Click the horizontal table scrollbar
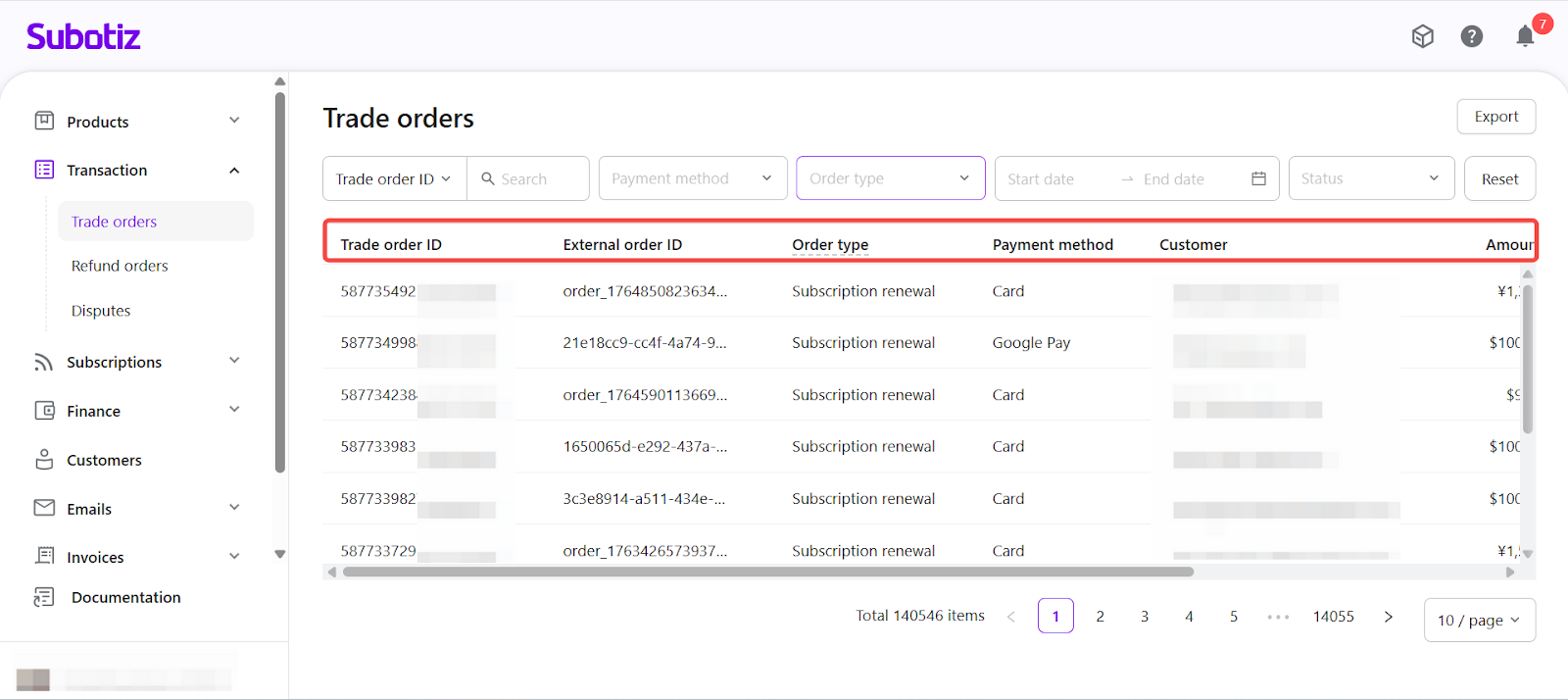1568x700 pixels. (767, 572)
